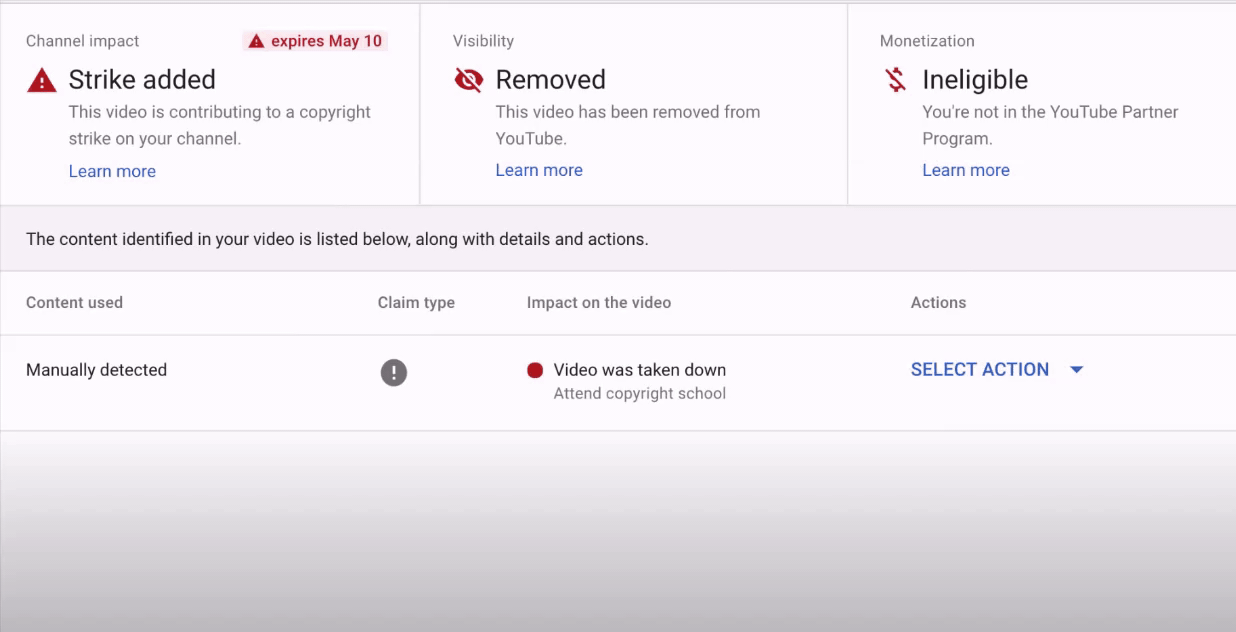The height and width of the screenshot is (632, 1236).
Task: Click the red dot beside Video was taken down
Action: (x=535, y=370)
